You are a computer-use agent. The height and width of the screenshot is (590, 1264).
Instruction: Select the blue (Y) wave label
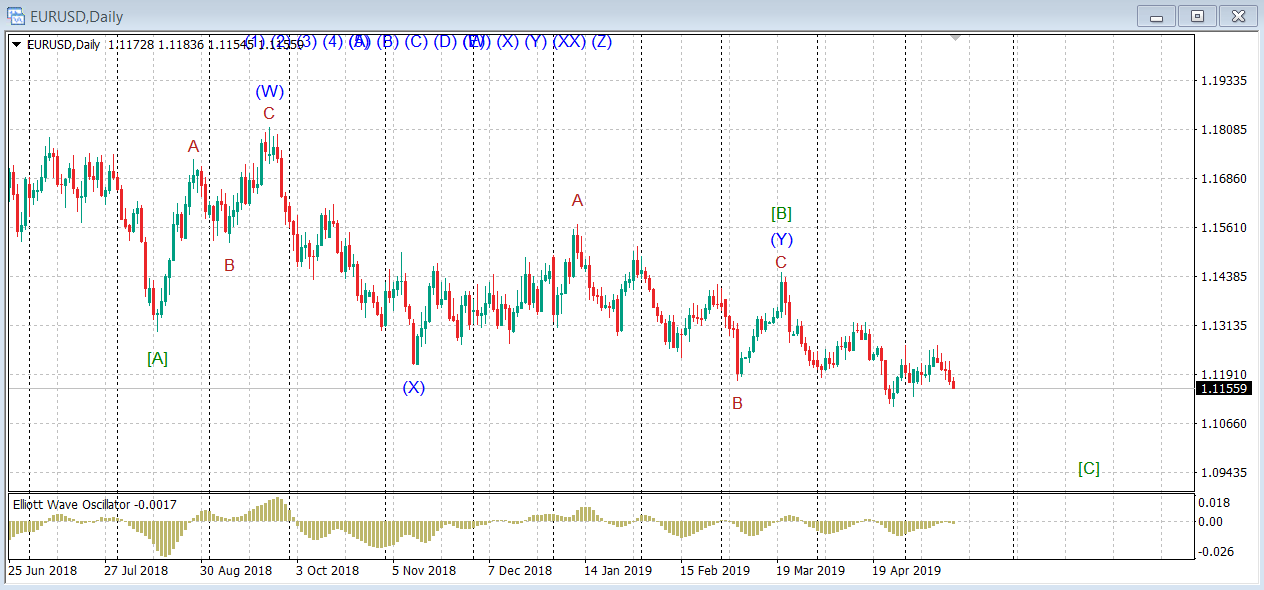pyautogui.click(x=782, y=239)
